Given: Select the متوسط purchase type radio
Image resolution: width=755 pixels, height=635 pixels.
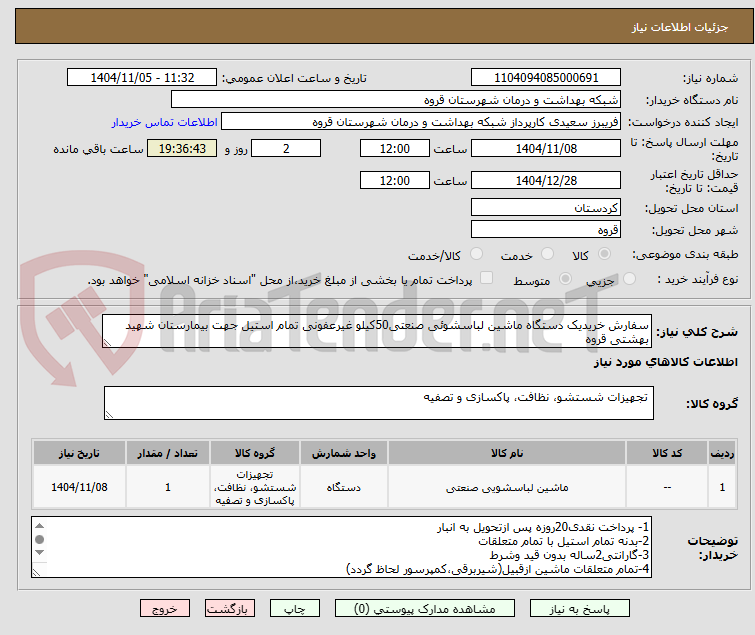Looking at the screenshot, I should tap(565, 279).
